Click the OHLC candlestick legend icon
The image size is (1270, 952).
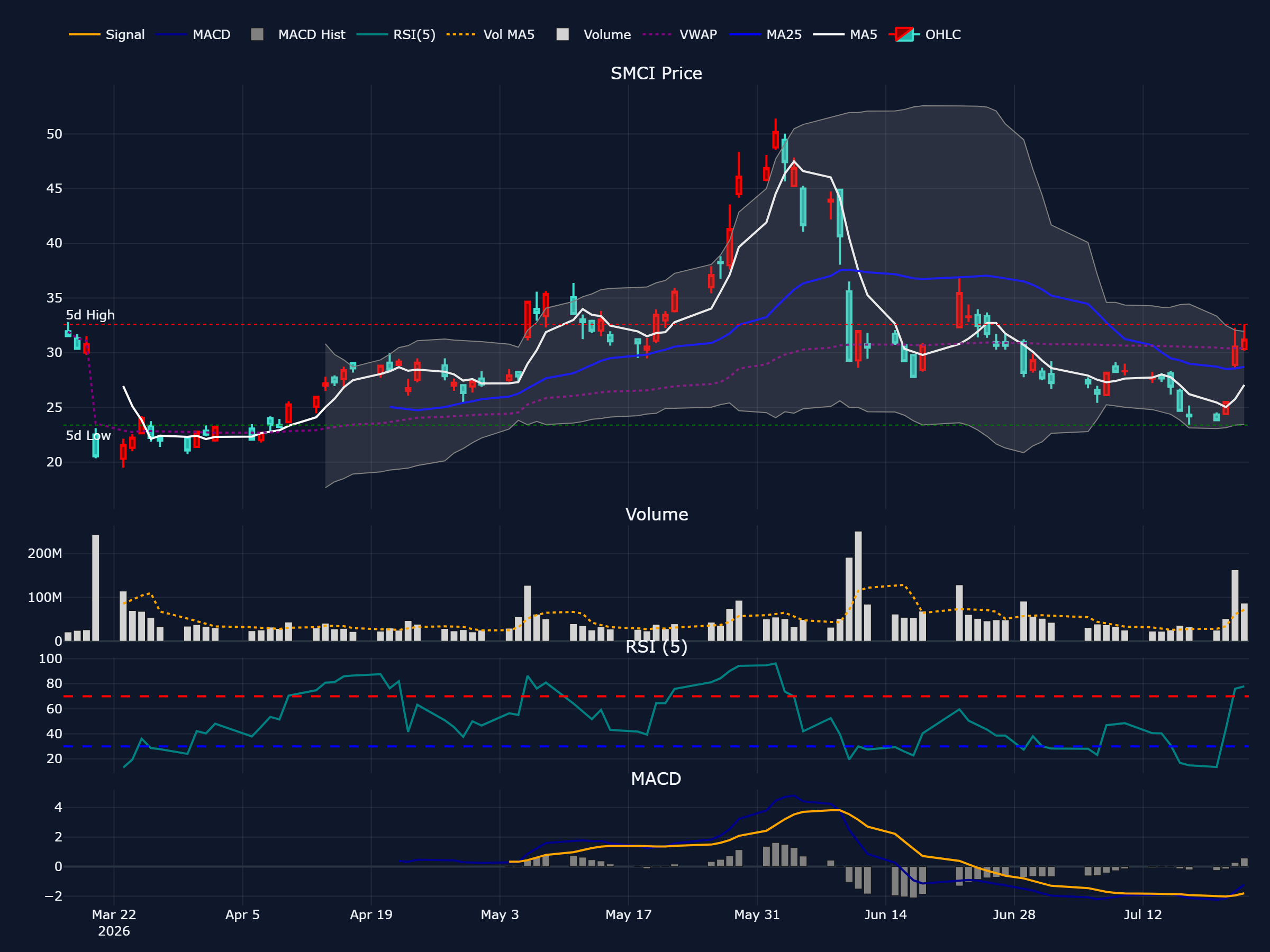click(x=904, y=34)
